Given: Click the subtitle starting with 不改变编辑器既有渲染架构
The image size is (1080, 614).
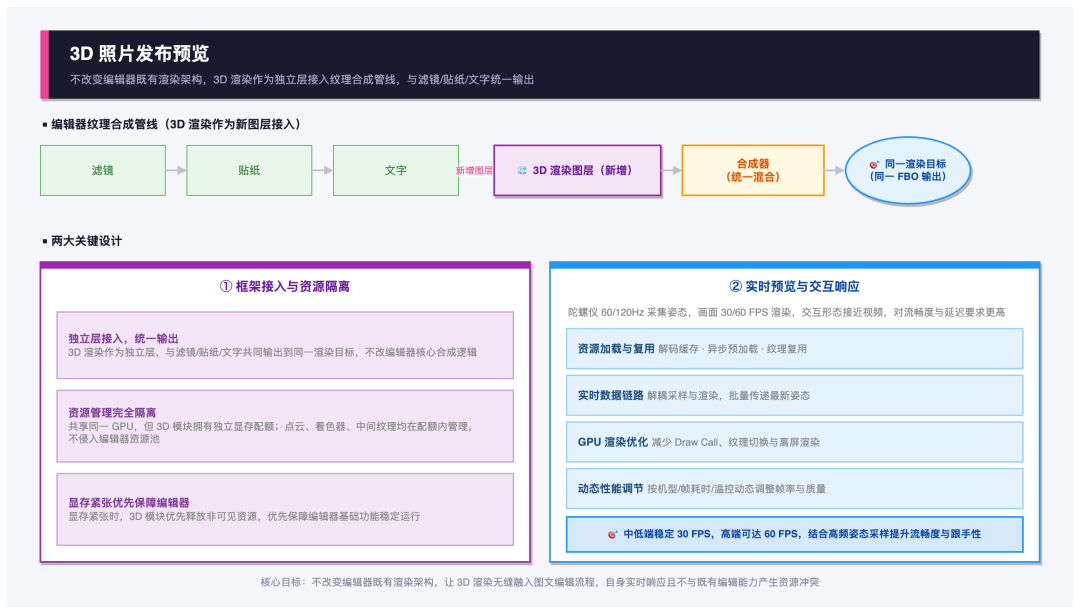Looking at the screenshot, I should [302, 79].
